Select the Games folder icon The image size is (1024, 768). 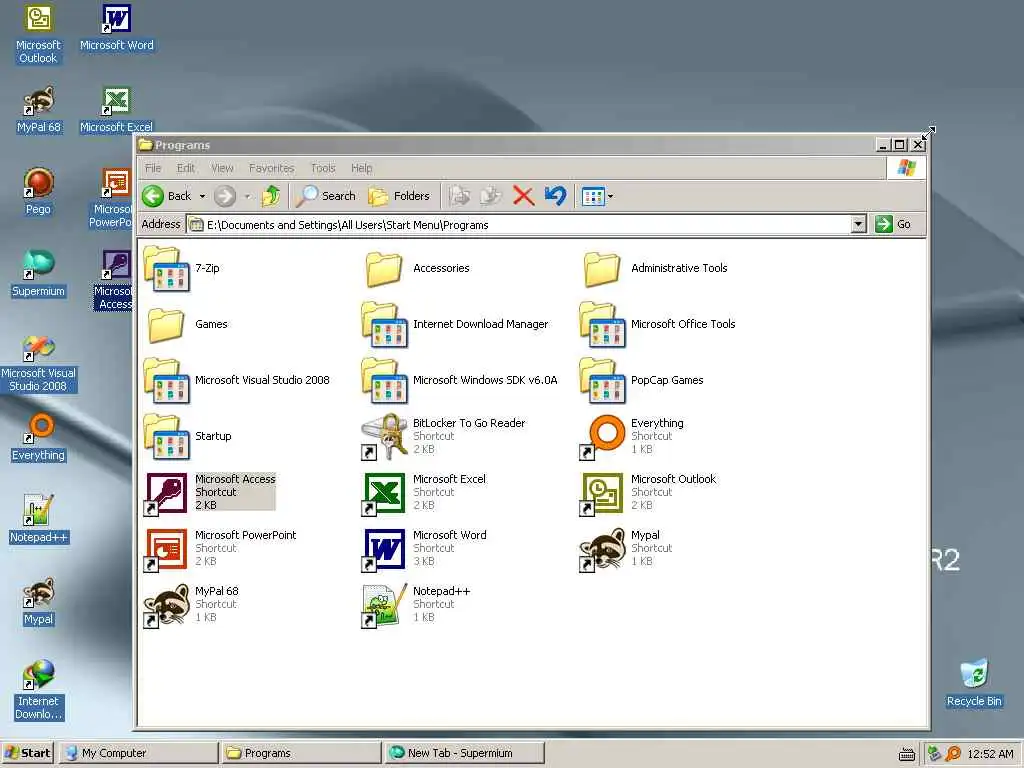pos(165,325)
